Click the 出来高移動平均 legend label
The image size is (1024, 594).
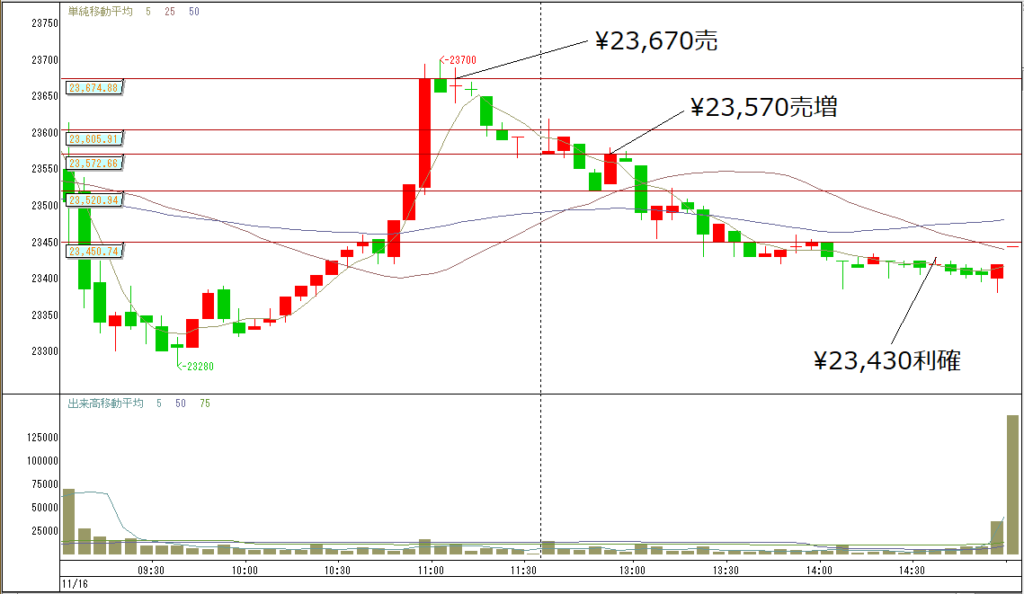tap(106, 403)
